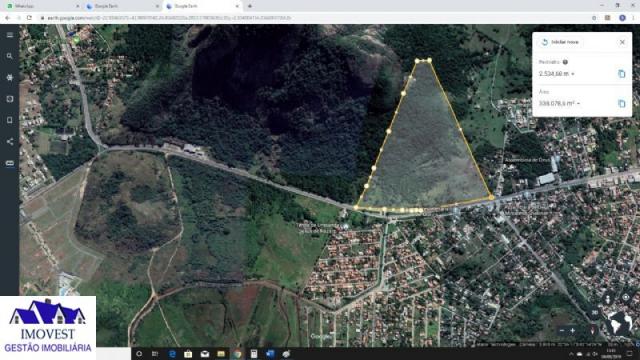Click the perimeter help question icon
The width and height of the screenshot is (640, 360).
(565, 62)
